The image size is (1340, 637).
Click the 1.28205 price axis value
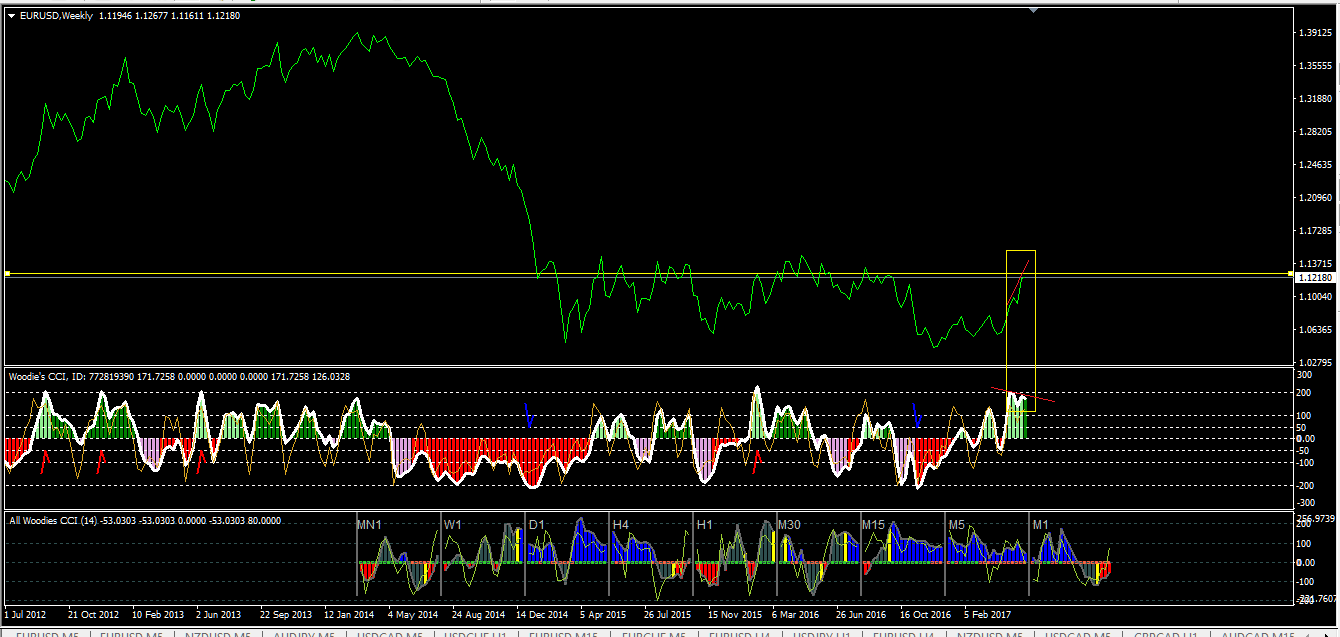(1316, 132)
